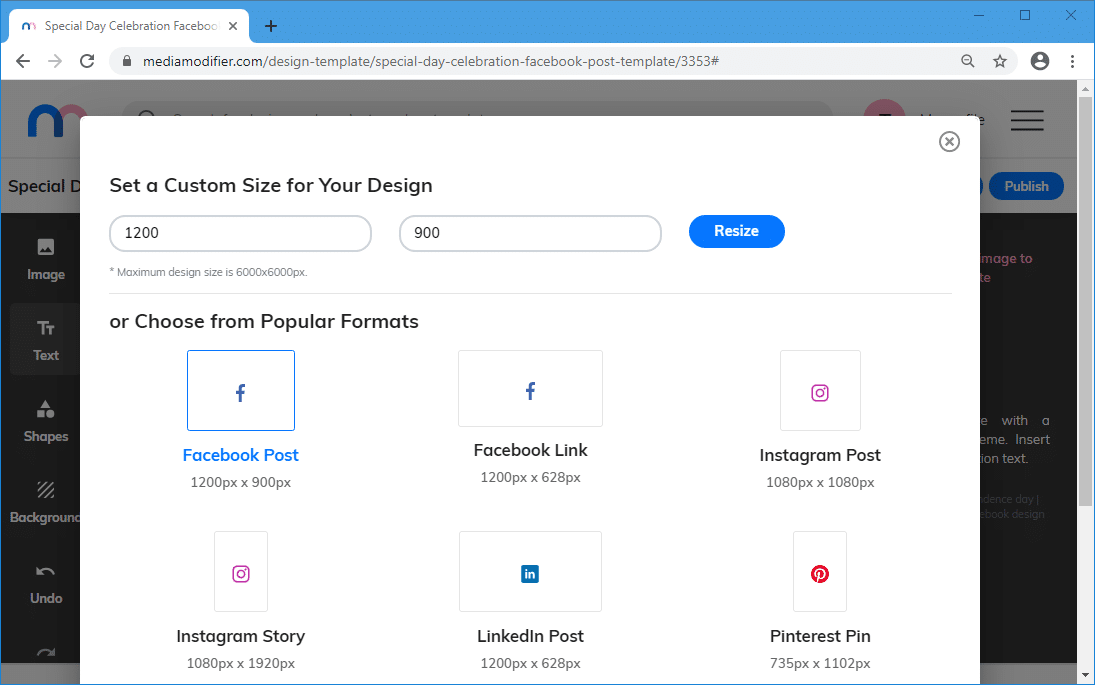
Task: Open the Background tool in sidebar
Action: (43, 502)
